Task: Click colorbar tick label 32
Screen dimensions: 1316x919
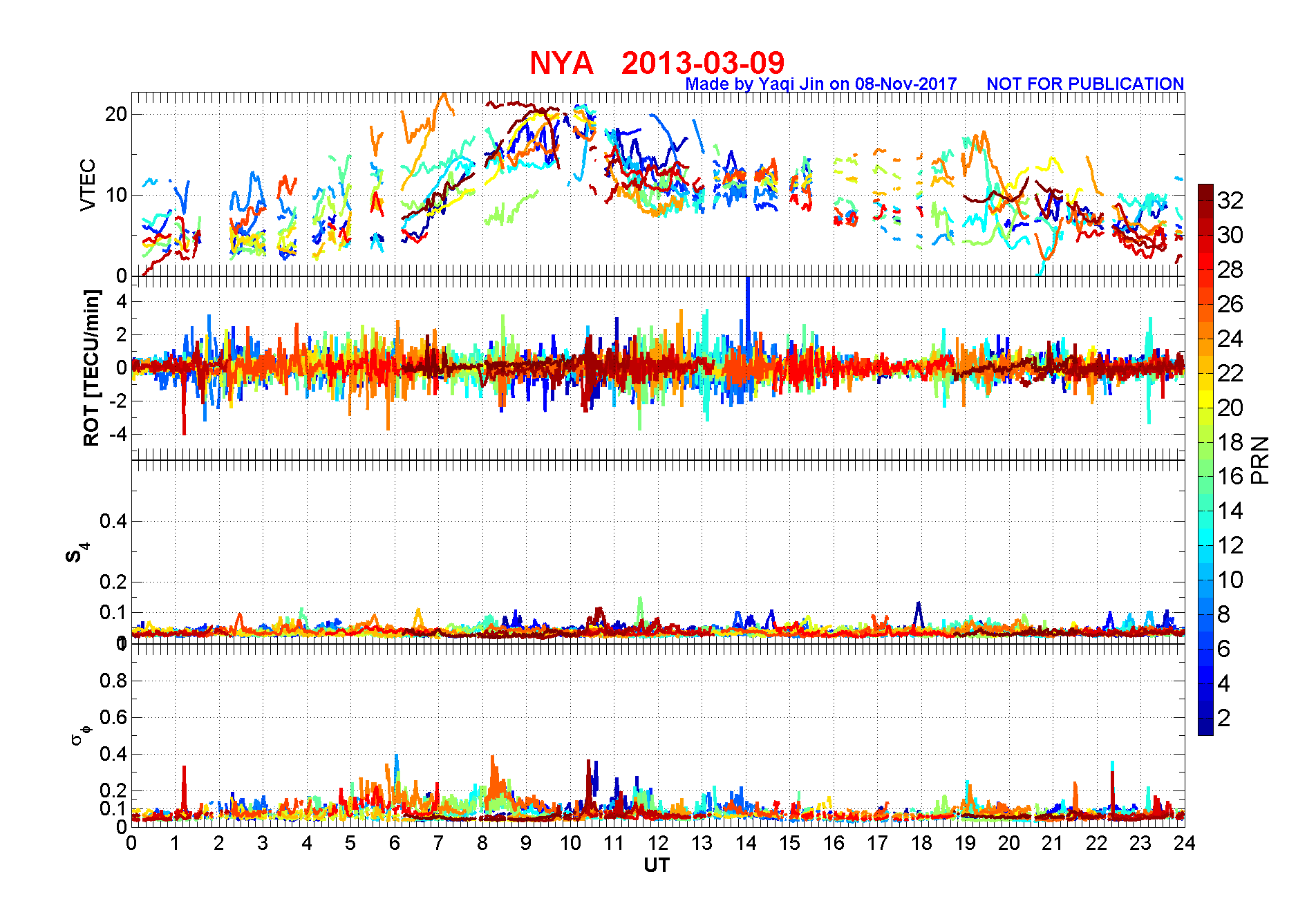Action: (1230, 200)
